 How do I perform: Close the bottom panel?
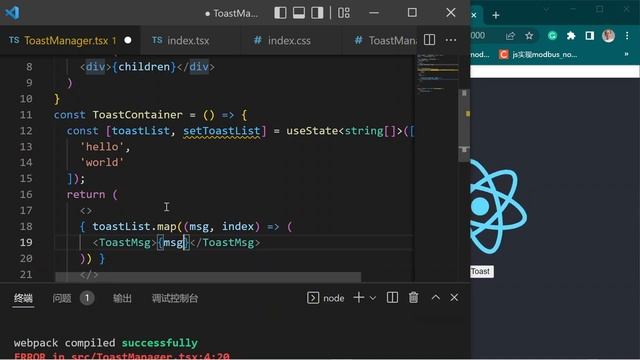tap(454, 298)
